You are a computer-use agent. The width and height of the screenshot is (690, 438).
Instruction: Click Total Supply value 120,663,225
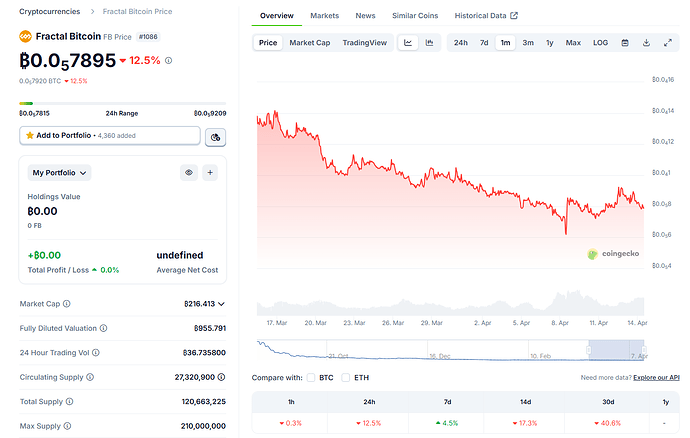(x=203, y=401)
